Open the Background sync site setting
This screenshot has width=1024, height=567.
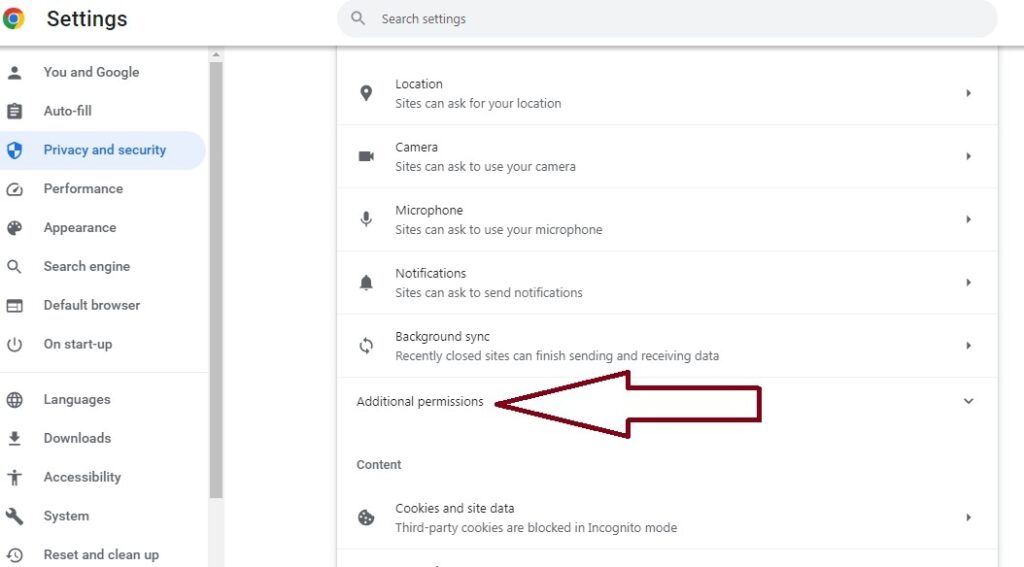click(x=667, y=346)
